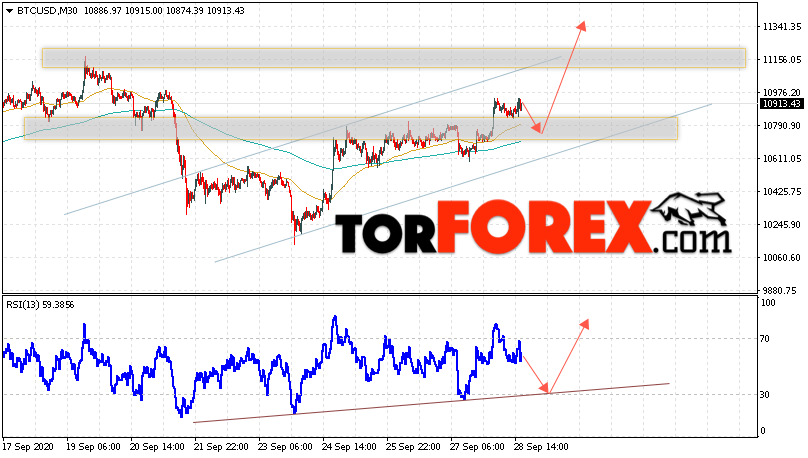Click price axis value 10245.90

click(782, 225)
